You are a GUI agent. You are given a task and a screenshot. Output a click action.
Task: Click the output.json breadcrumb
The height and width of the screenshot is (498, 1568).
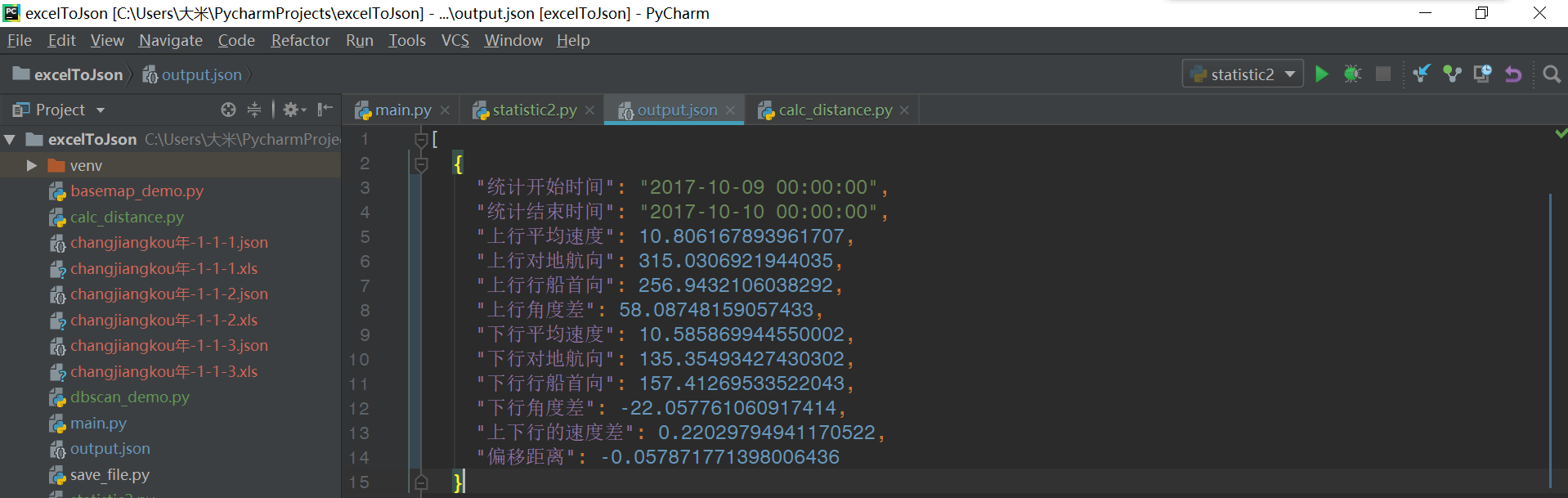(x=193, y=74)
